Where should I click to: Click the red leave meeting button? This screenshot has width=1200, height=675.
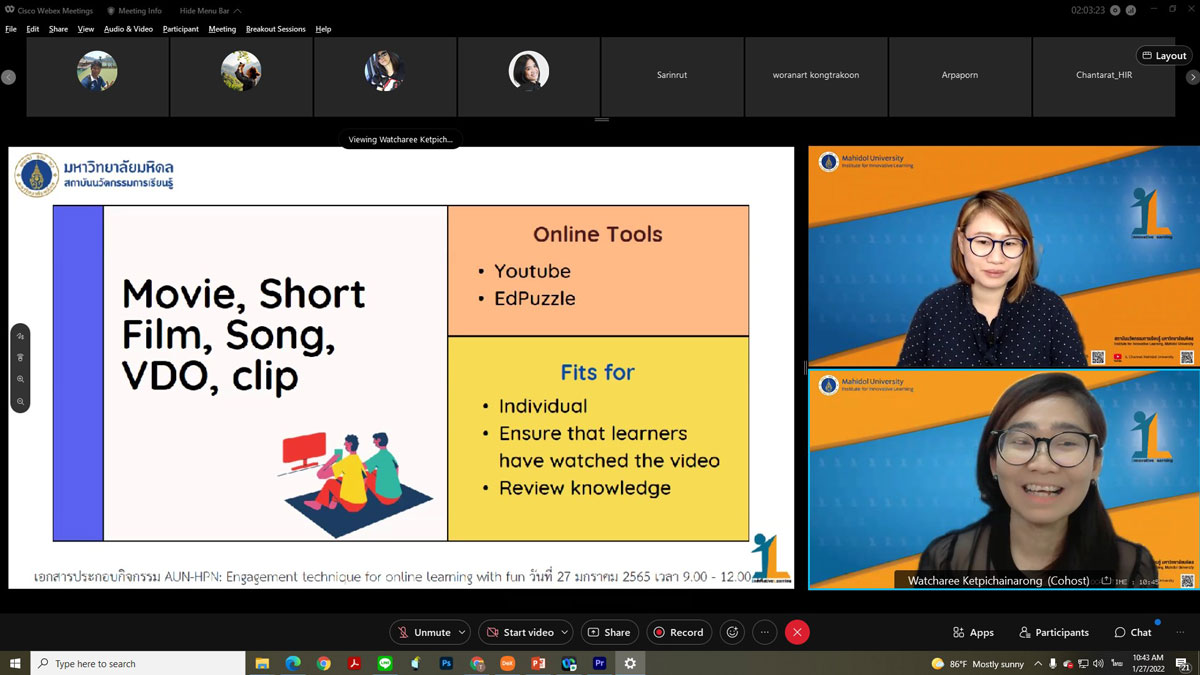(x=797, y=632)
